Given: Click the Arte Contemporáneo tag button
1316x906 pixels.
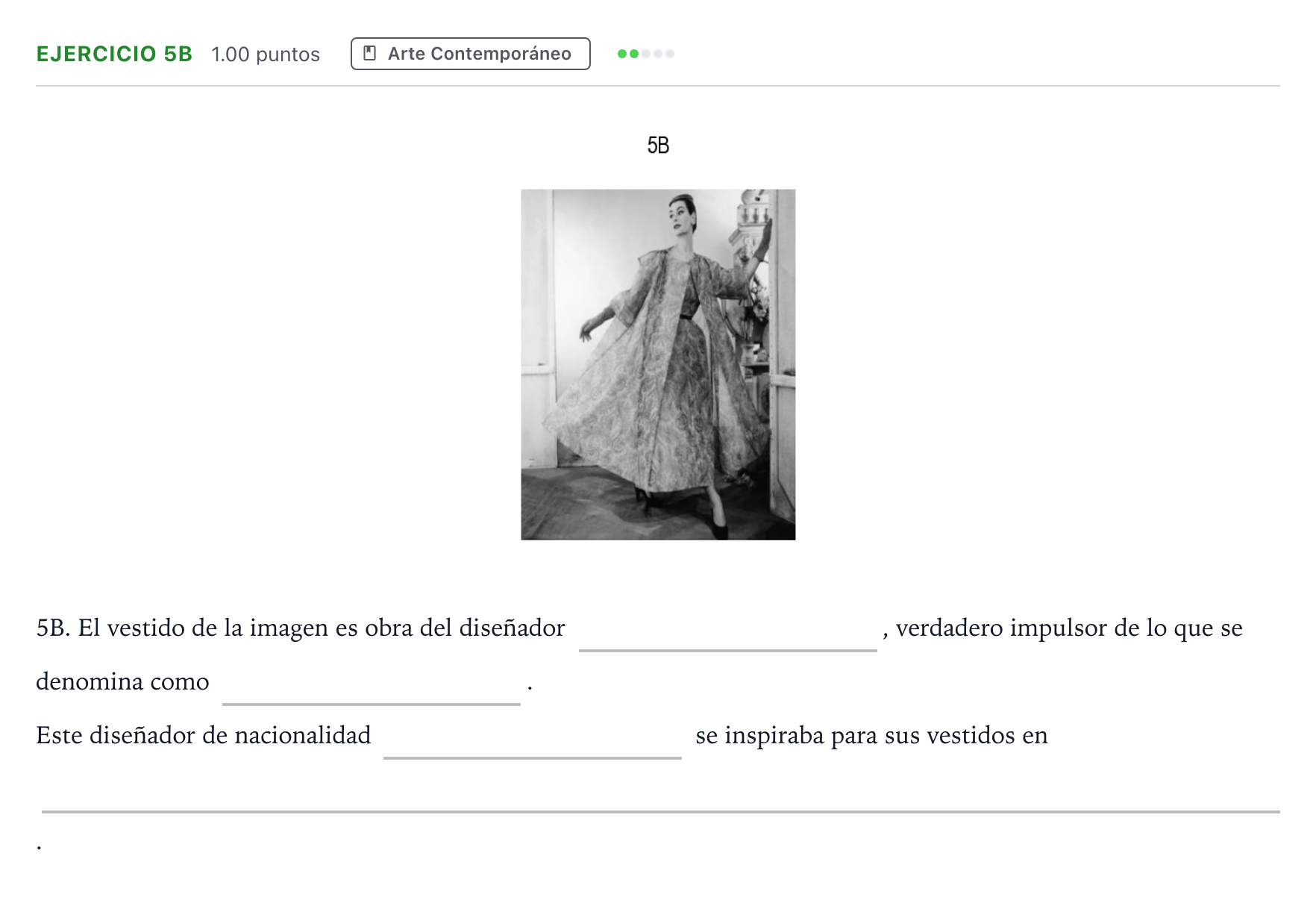Looking at the screenshot, I should click(470, 54).
